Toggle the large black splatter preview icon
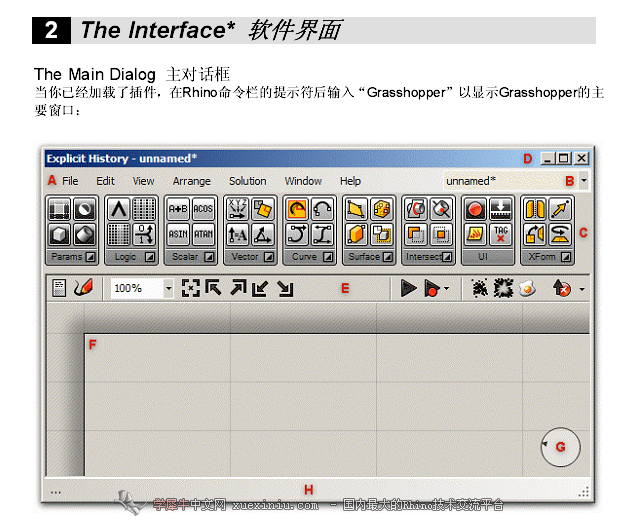The image size is (620, 525). 503,288
